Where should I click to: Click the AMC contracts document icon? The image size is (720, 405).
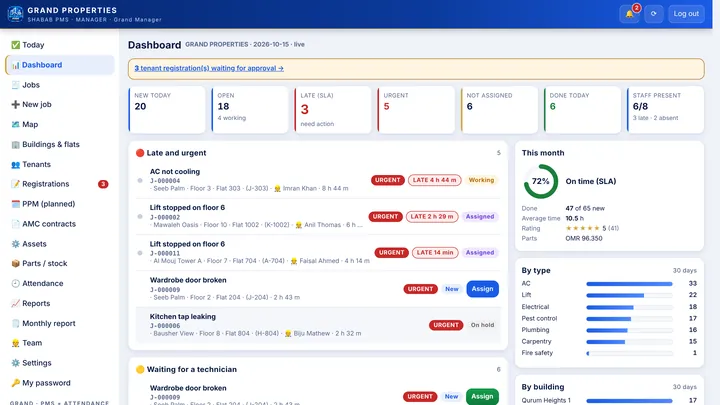click(16, 224)
